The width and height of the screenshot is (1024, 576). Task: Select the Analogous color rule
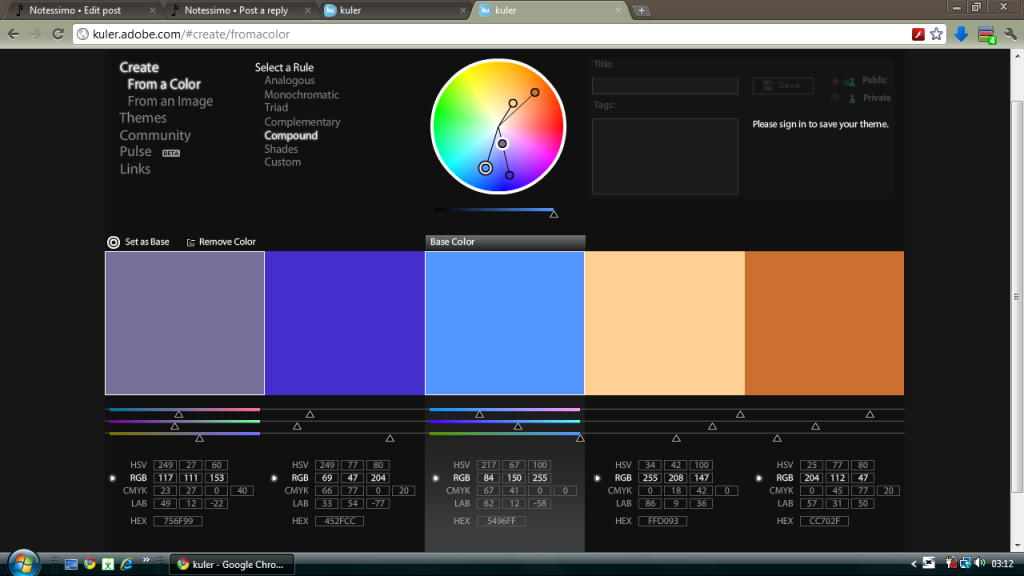(289, 80)
